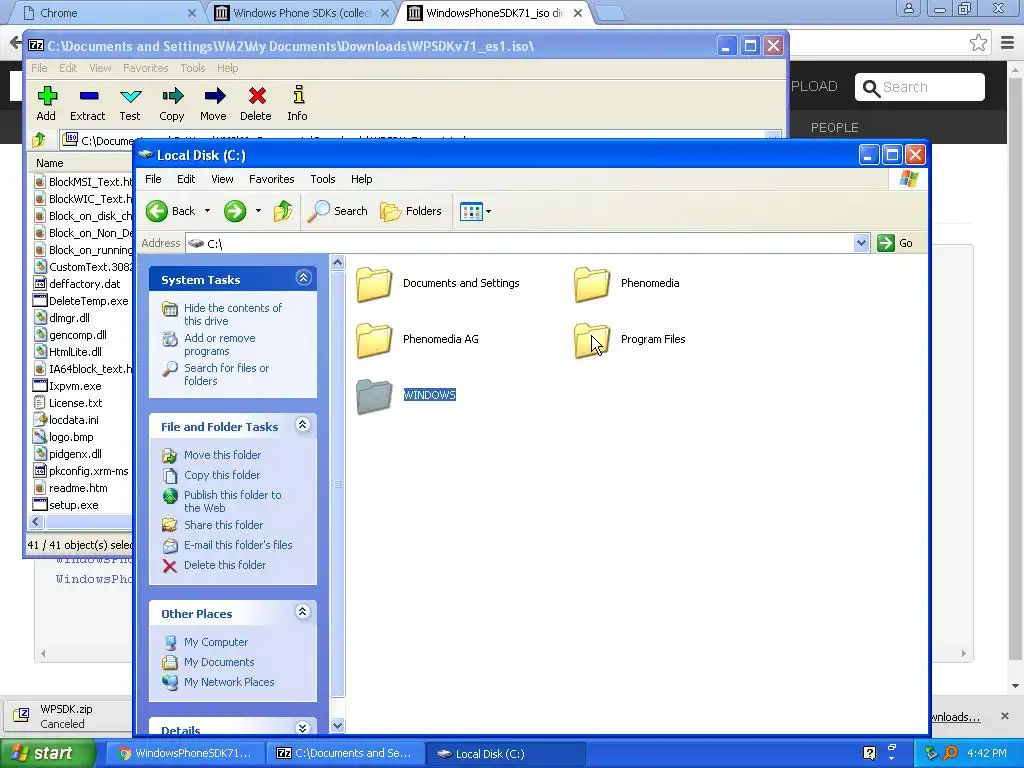The width and height of the screenshot is (1024, 768).
Task: Select the WINDOWS folder icon
Action: (374, 396)
